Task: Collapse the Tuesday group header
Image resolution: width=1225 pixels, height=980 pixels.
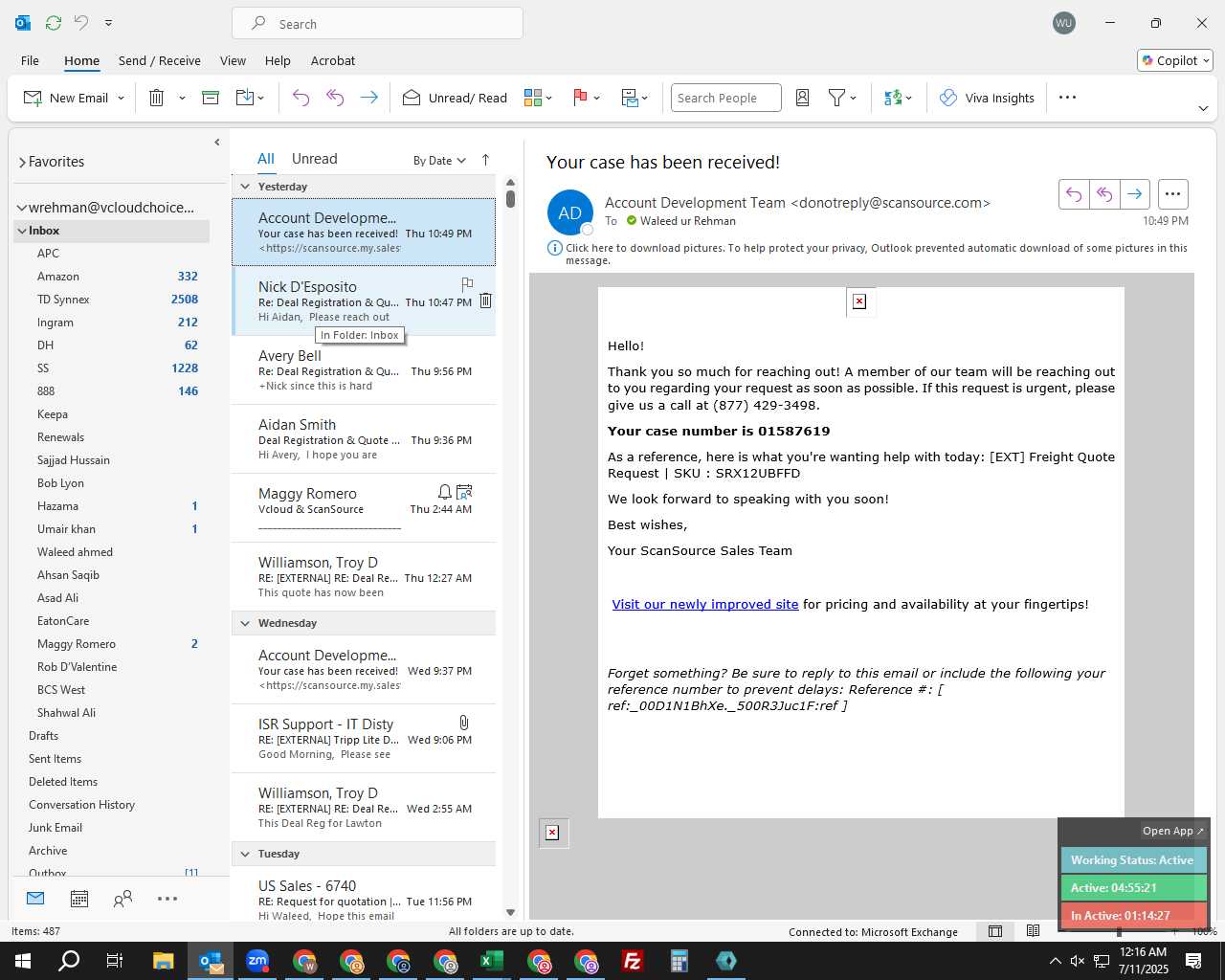Action: [x=246, y=854]
